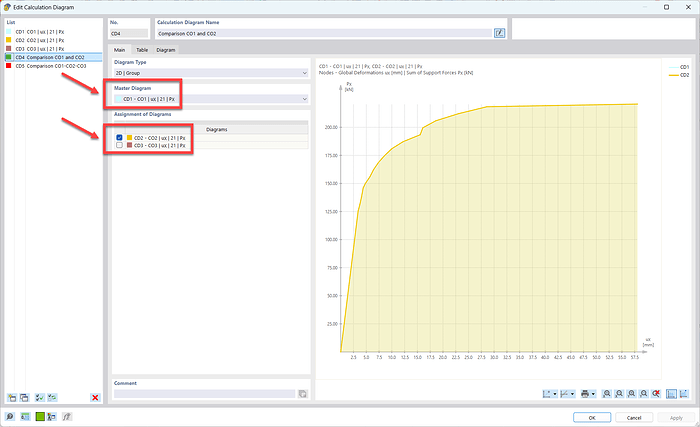Click the function fx icon at bottom left
700x427 pixels.
point(66,416)
